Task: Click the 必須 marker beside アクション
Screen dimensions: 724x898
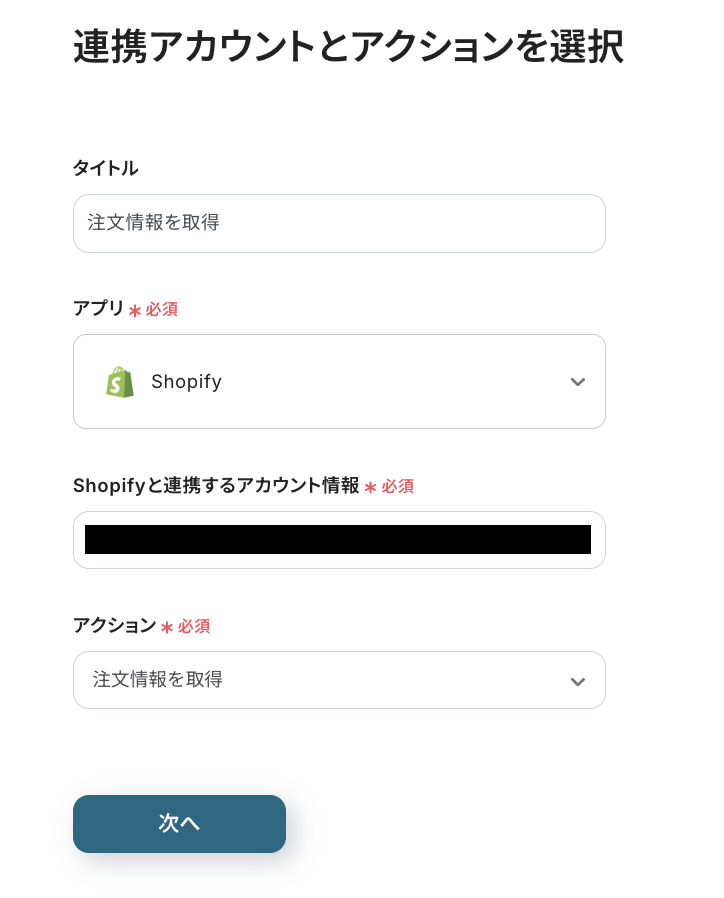Action: click(194, 627)
